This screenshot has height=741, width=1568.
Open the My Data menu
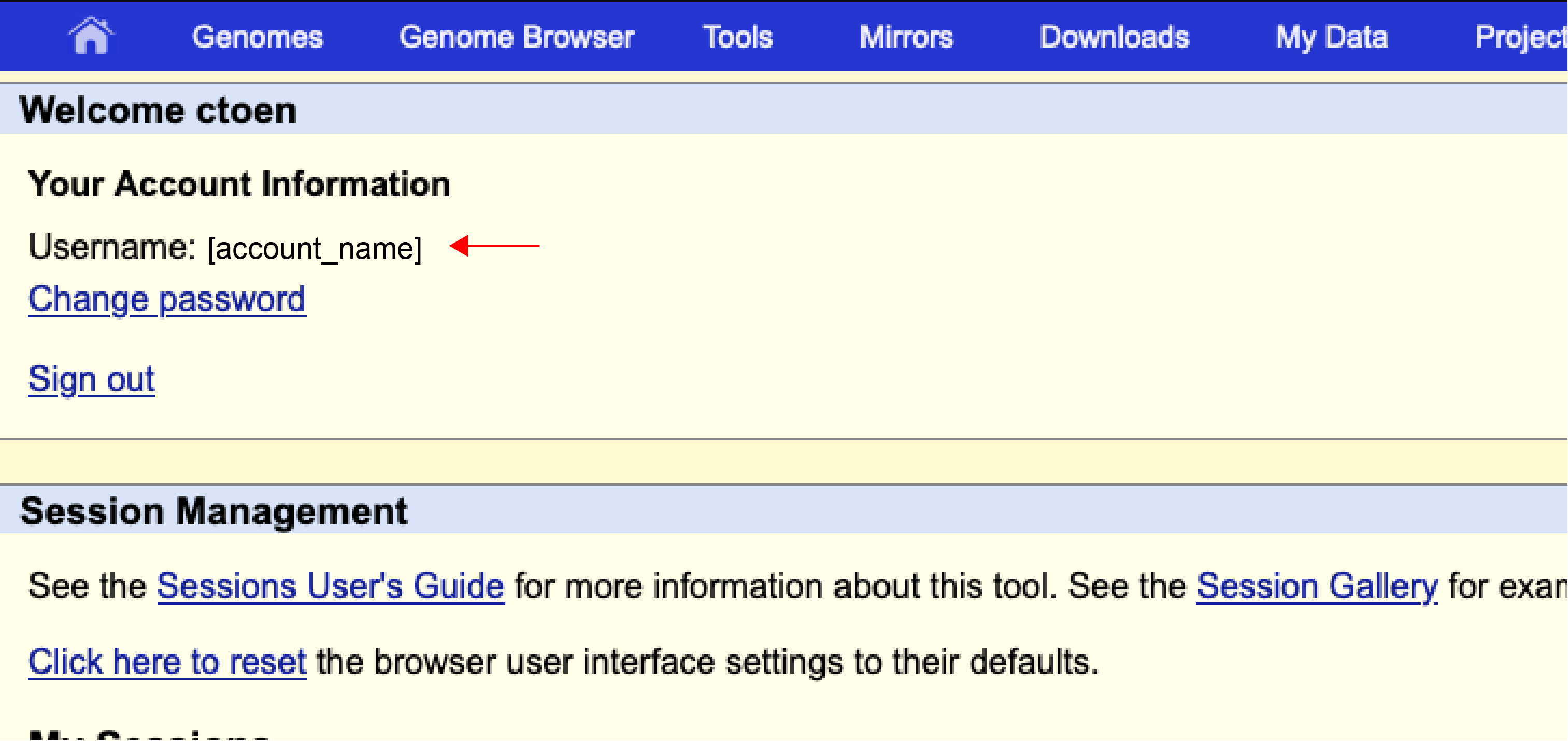1332,37
